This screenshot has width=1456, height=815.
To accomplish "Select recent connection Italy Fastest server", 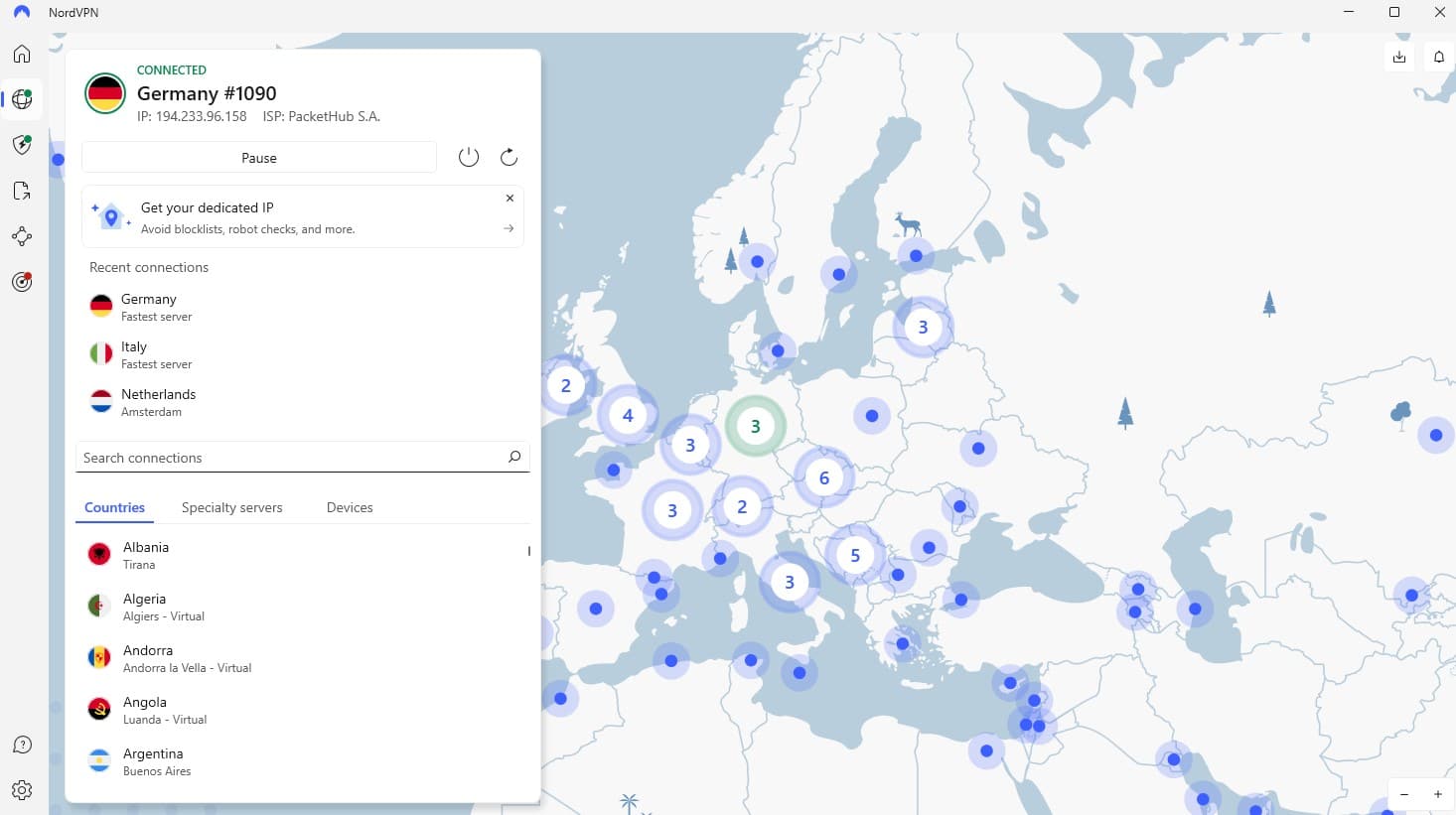I will tap(303, 354).
